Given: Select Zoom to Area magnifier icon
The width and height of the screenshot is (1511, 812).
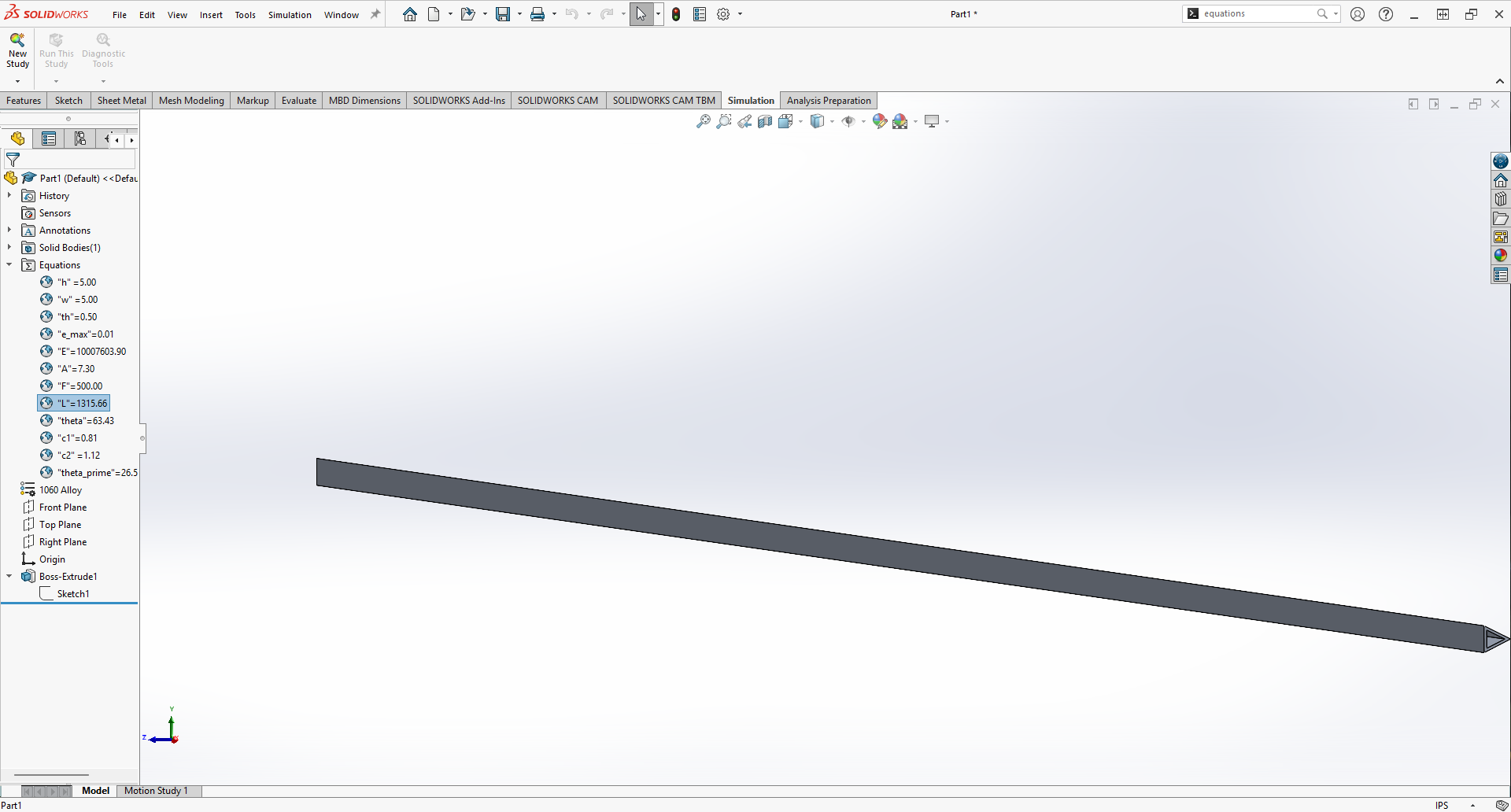Looking at the screenshot, I should click(724, 121).
